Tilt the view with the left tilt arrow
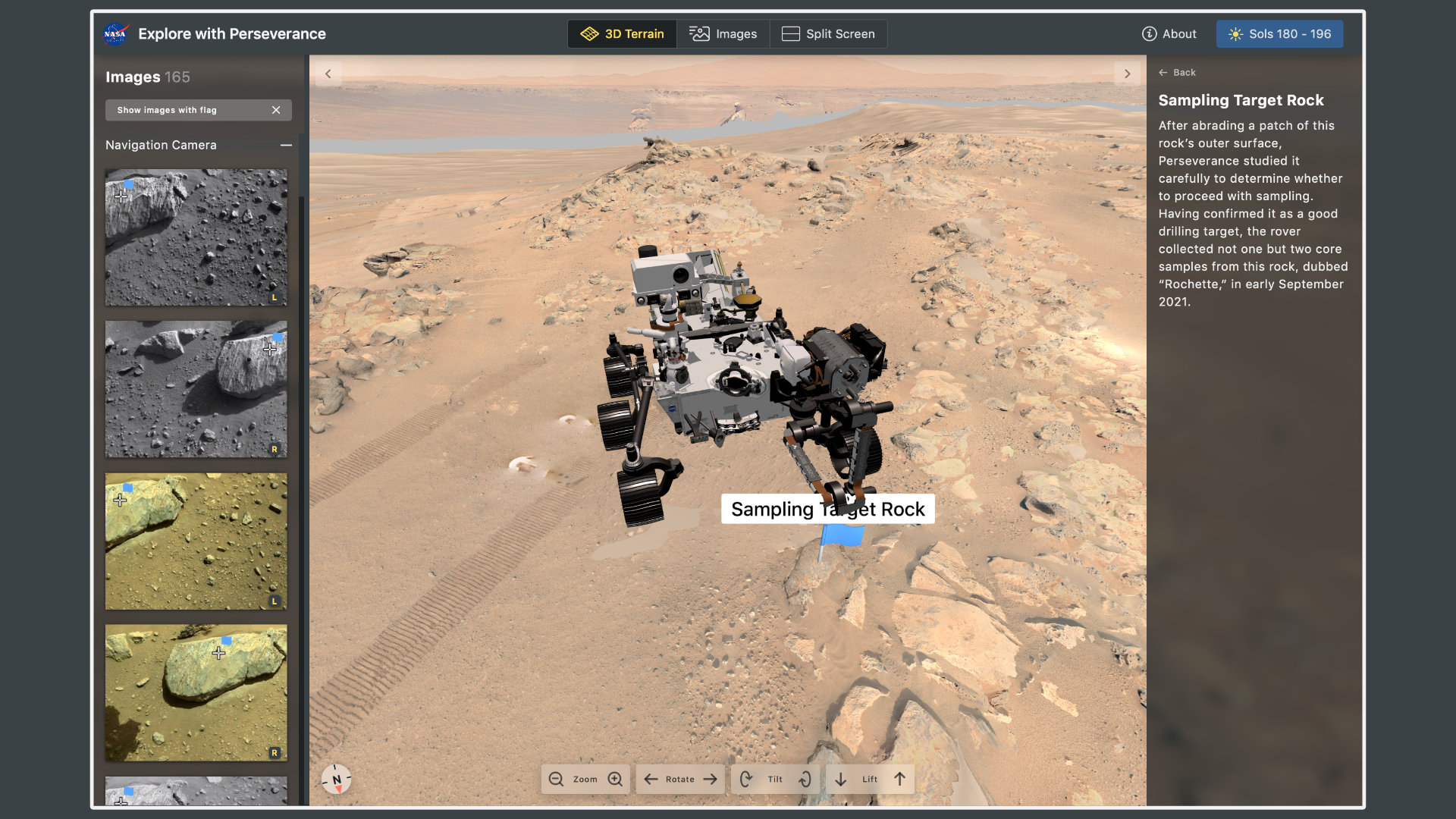 pos(746,779)
